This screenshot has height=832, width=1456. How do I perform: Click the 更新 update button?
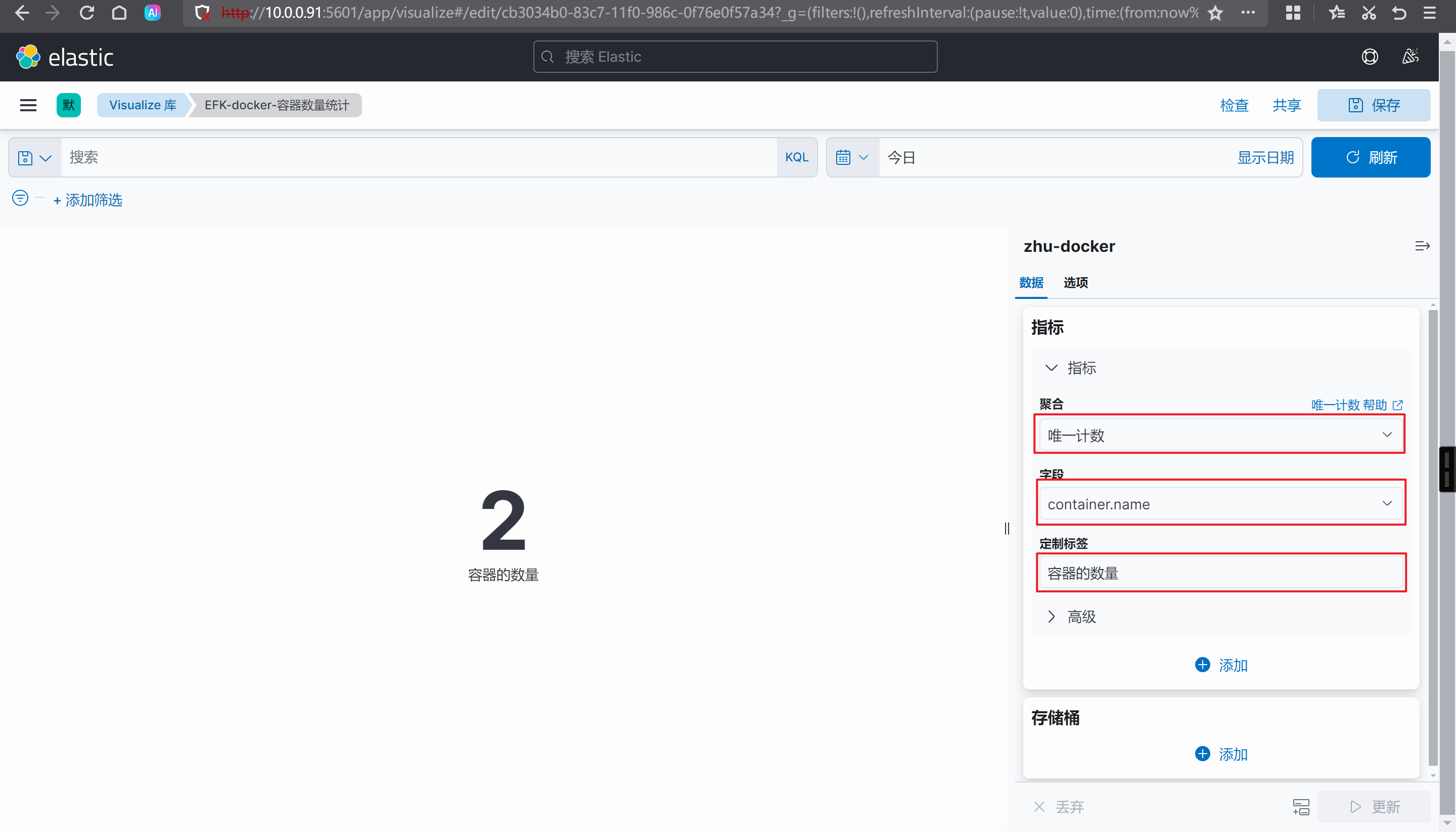[1374, 807]
